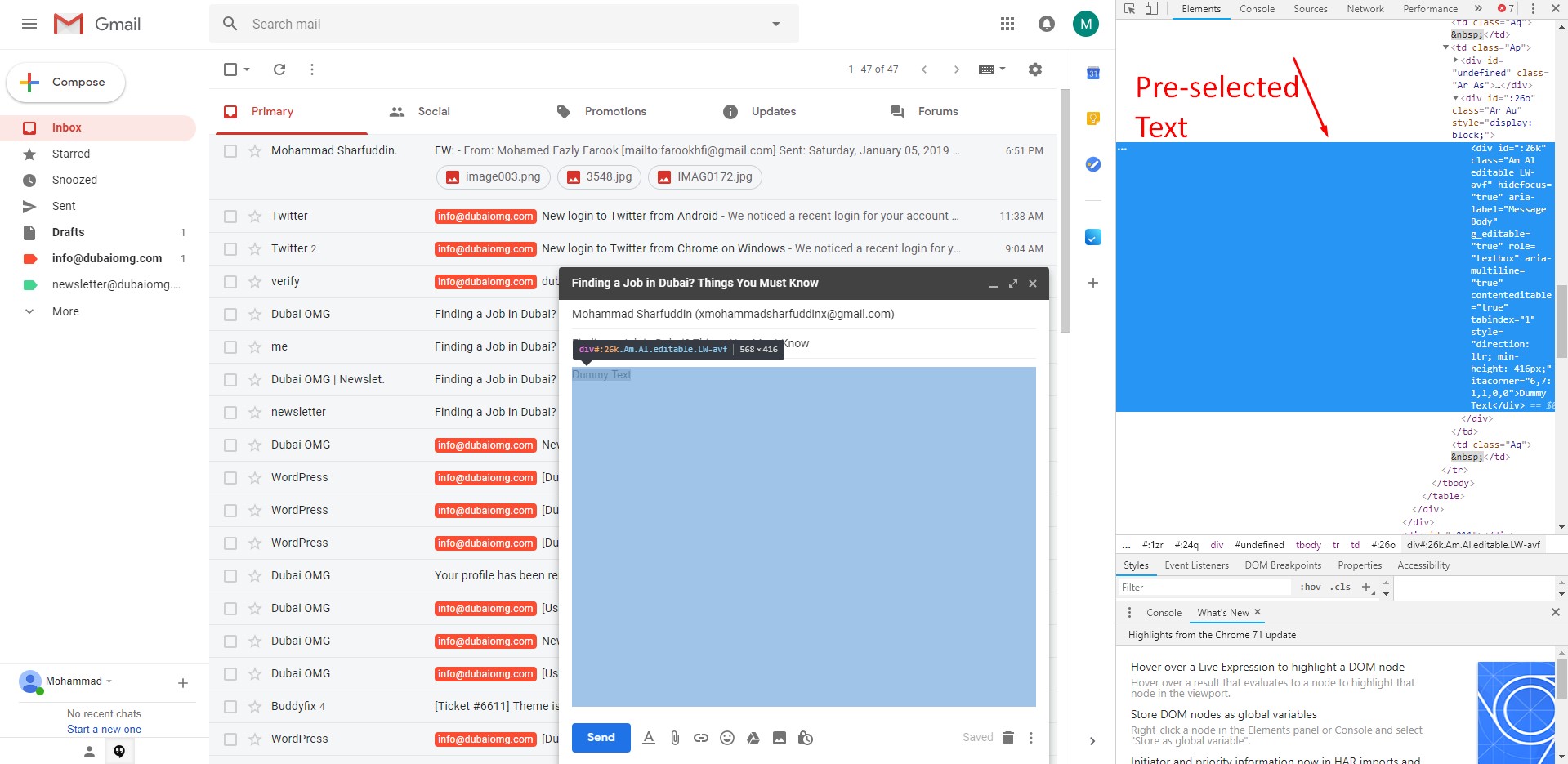Open Google Keep in the side panel

tap(1093, 118)
